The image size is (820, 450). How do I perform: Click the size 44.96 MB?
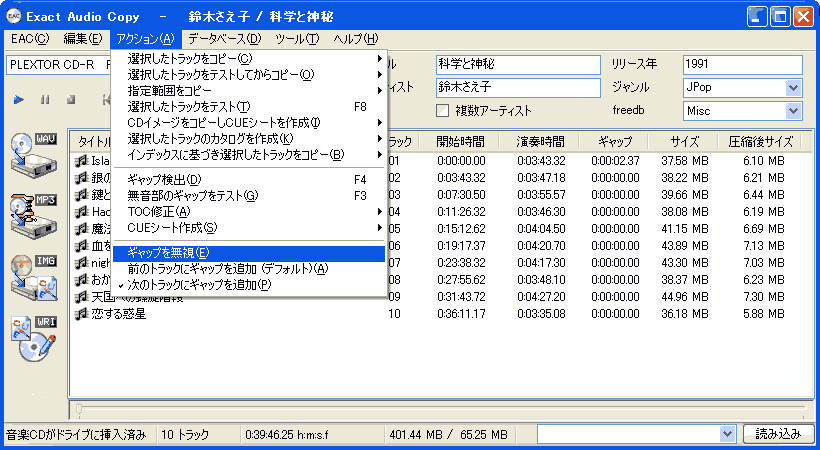[685, 297]
